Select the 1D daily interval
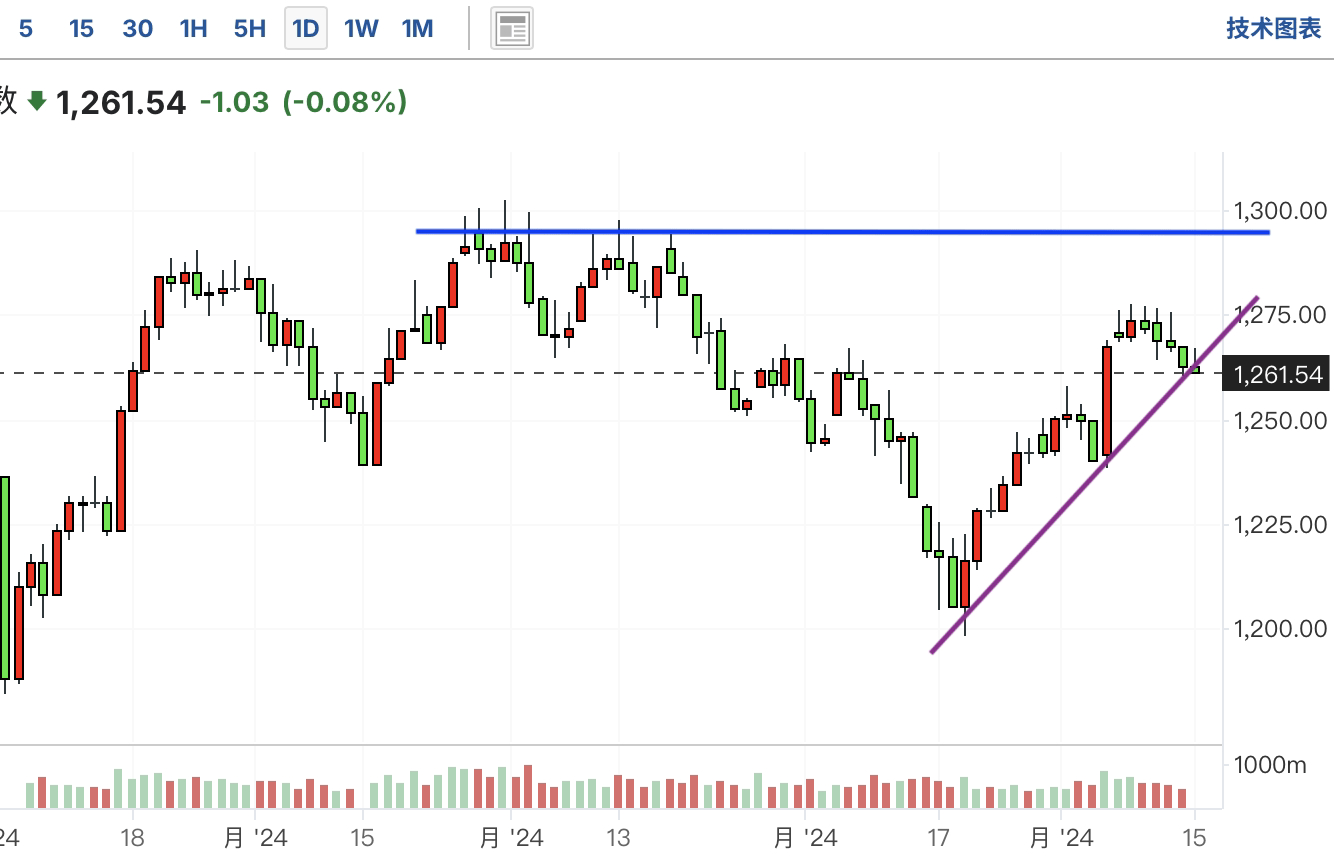 (x=306, y=29)
